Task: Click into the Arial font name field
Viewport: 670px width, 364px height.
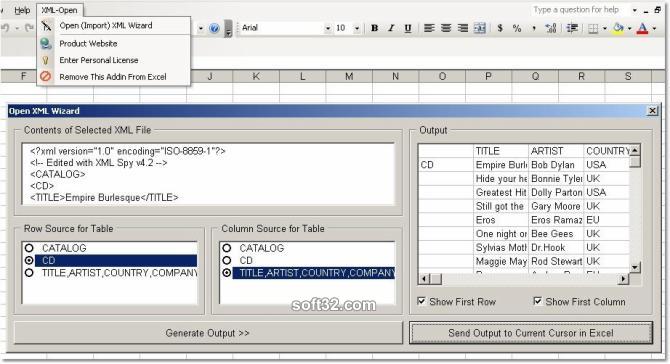Action: [281, 28]
